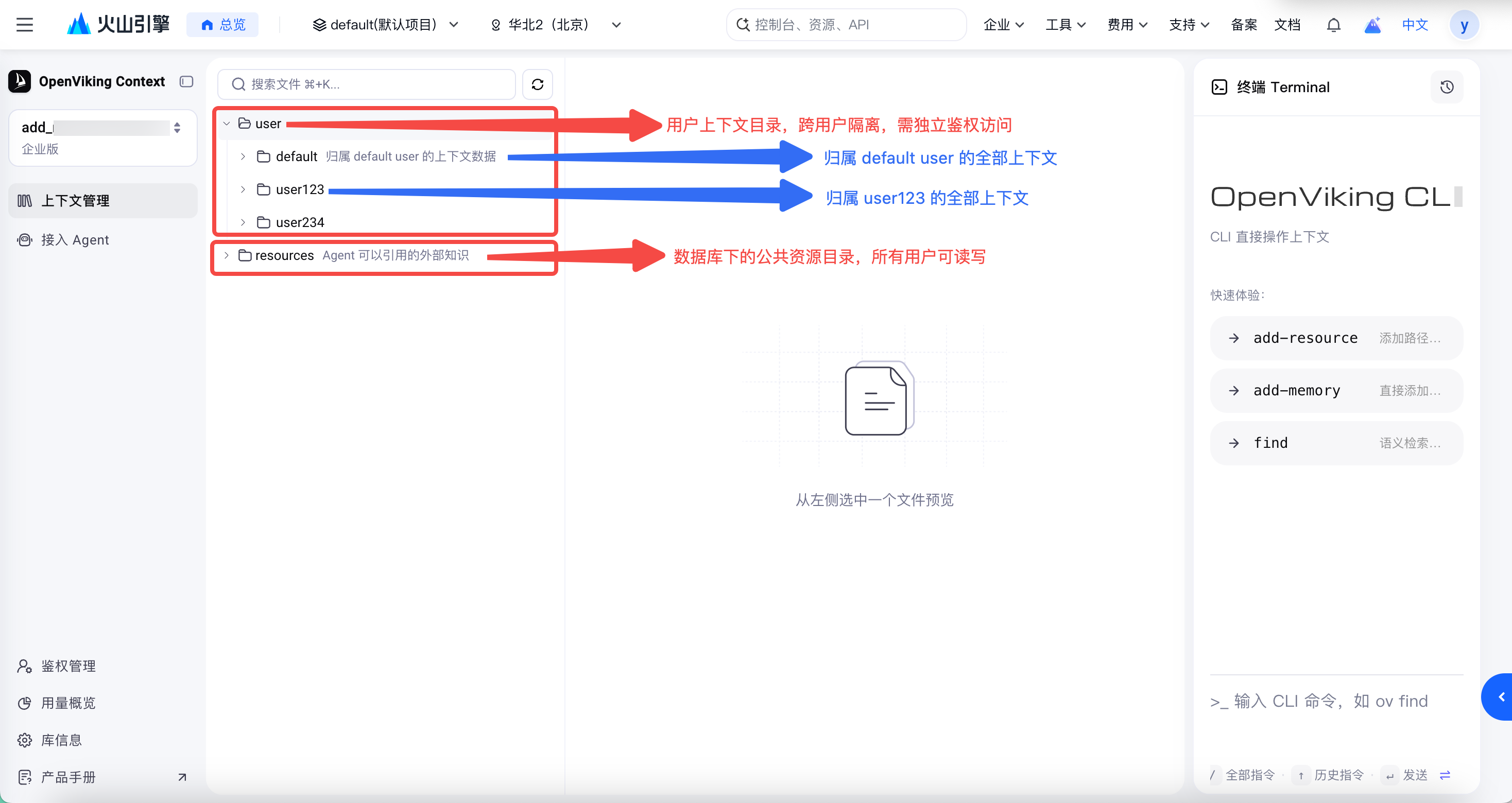Collapse the user folder in tree
Image resolution: width=1512 pixels, height=803 pixels.
pos(227,124)
